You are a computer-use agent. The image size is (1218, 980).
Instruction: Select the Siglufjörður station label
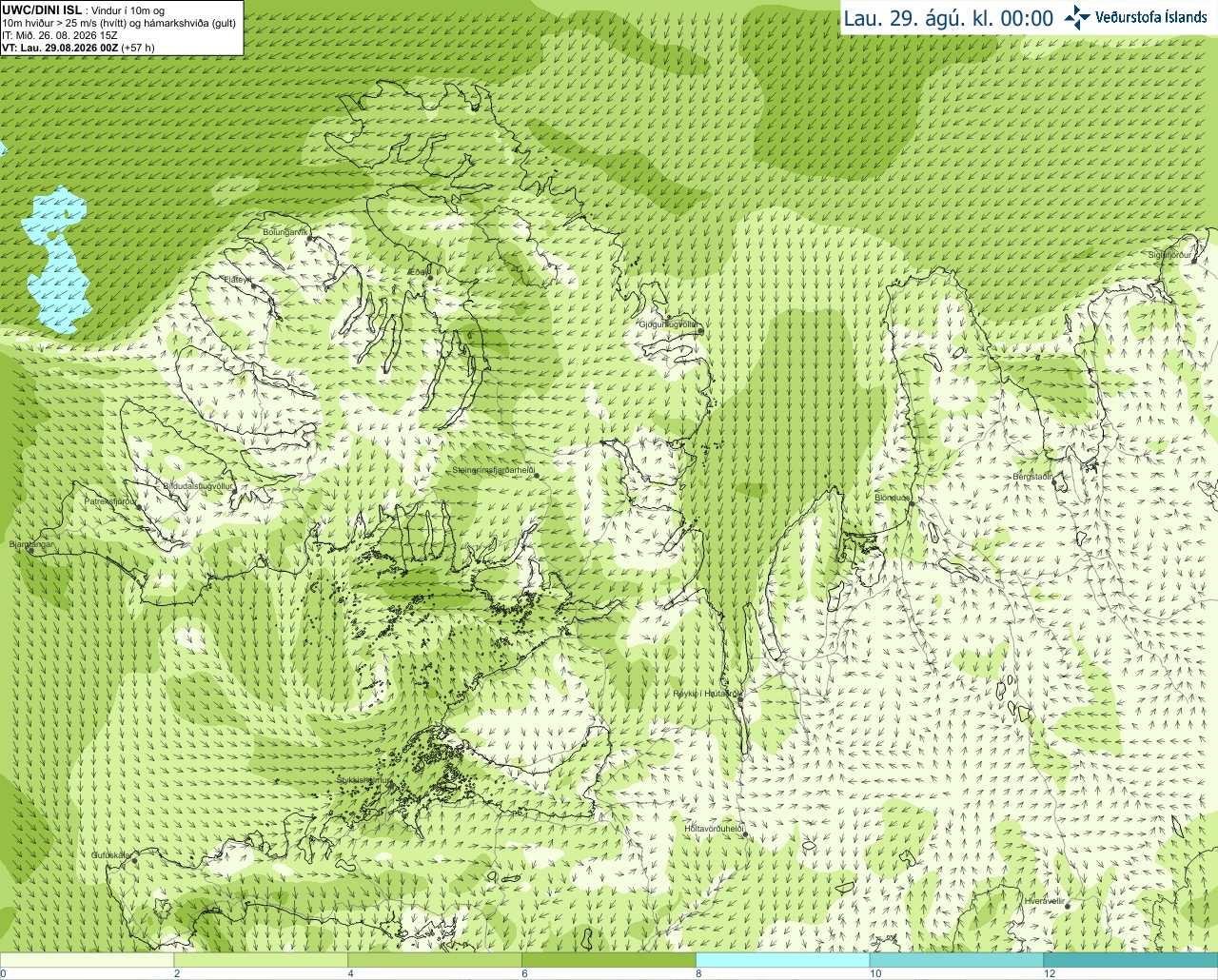(x=1169, y=255)
